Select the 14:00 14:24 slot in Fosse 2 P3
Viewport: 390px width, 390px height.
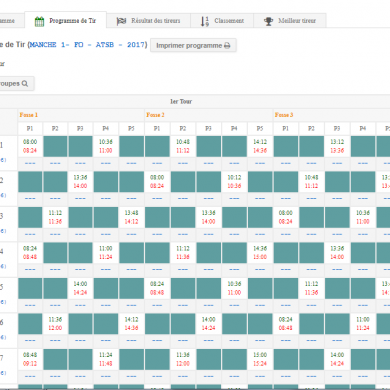[209, 324]
